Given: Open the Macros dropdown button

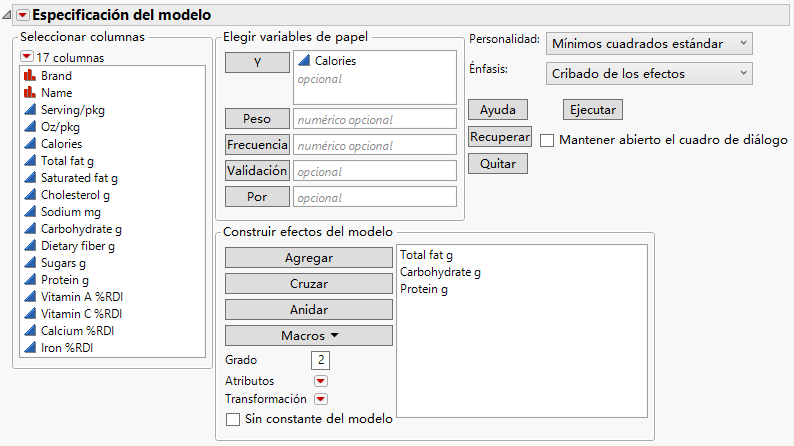Looking at the screenshot, I should click(308, 335).
